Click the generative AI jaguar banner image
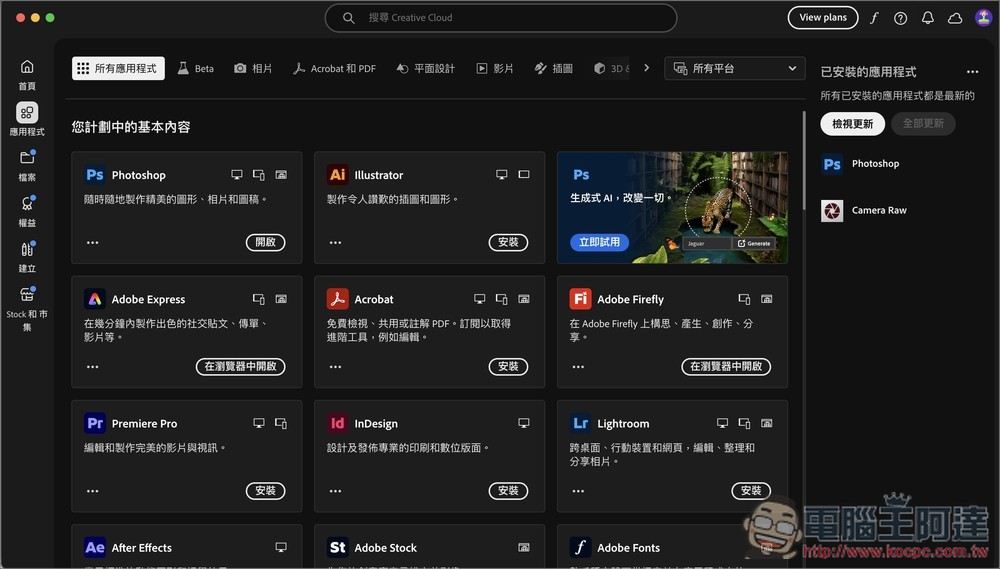1000x569 pixels. 672,207
